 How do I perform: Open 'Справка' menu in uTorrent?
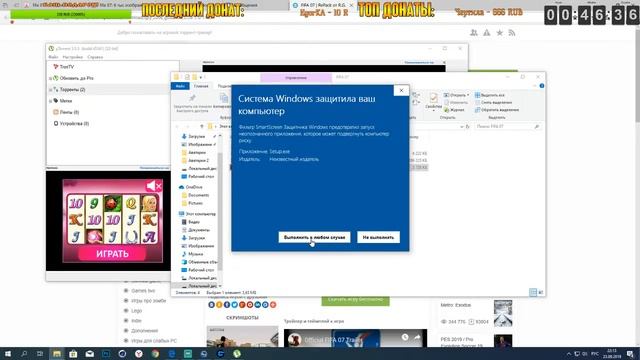pyautogui.click(x=95, y=57)
